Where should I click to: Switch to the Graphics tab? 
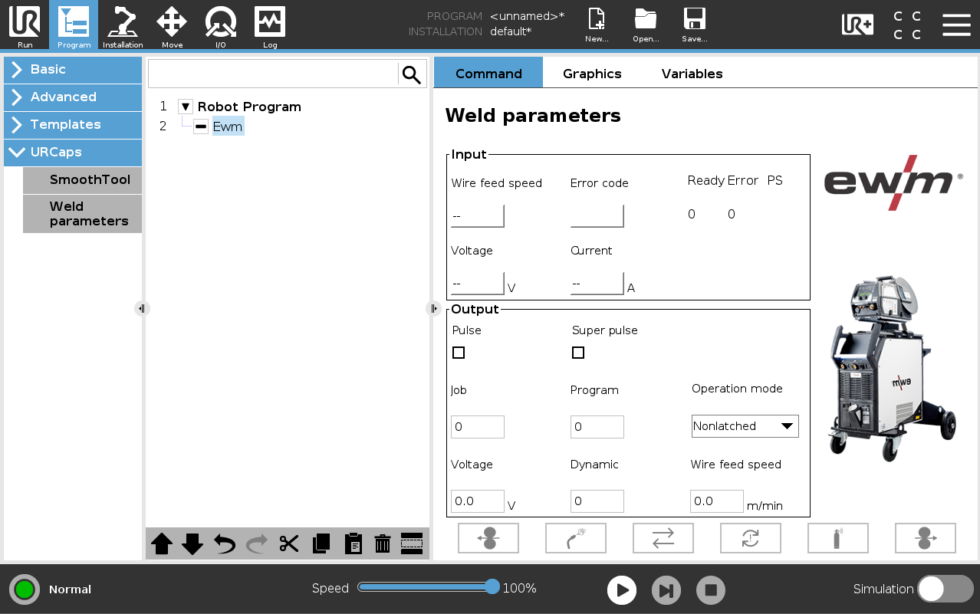tap(592, 73)
